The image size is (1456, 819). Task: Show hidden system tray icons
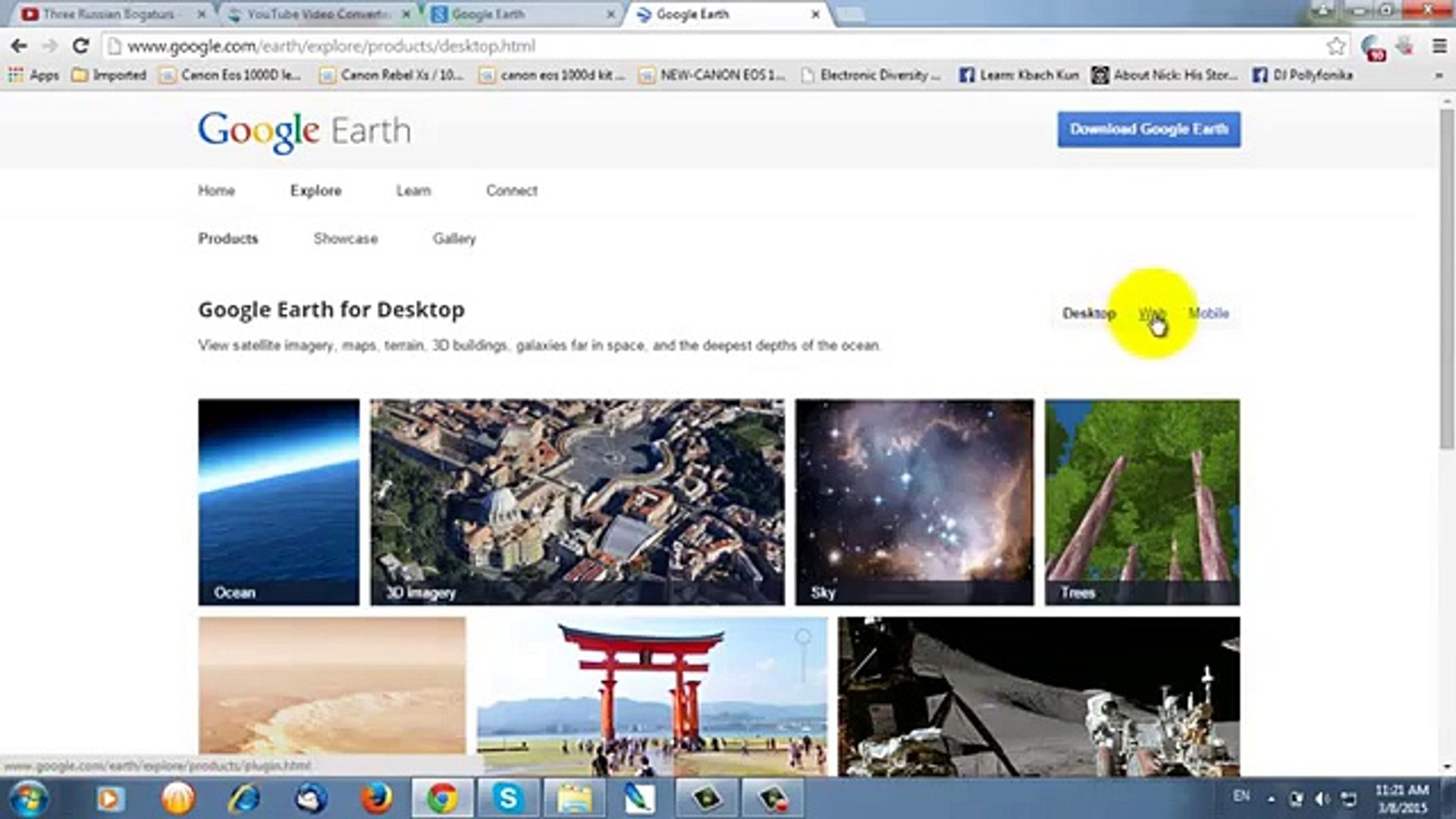pos(1271,799)
